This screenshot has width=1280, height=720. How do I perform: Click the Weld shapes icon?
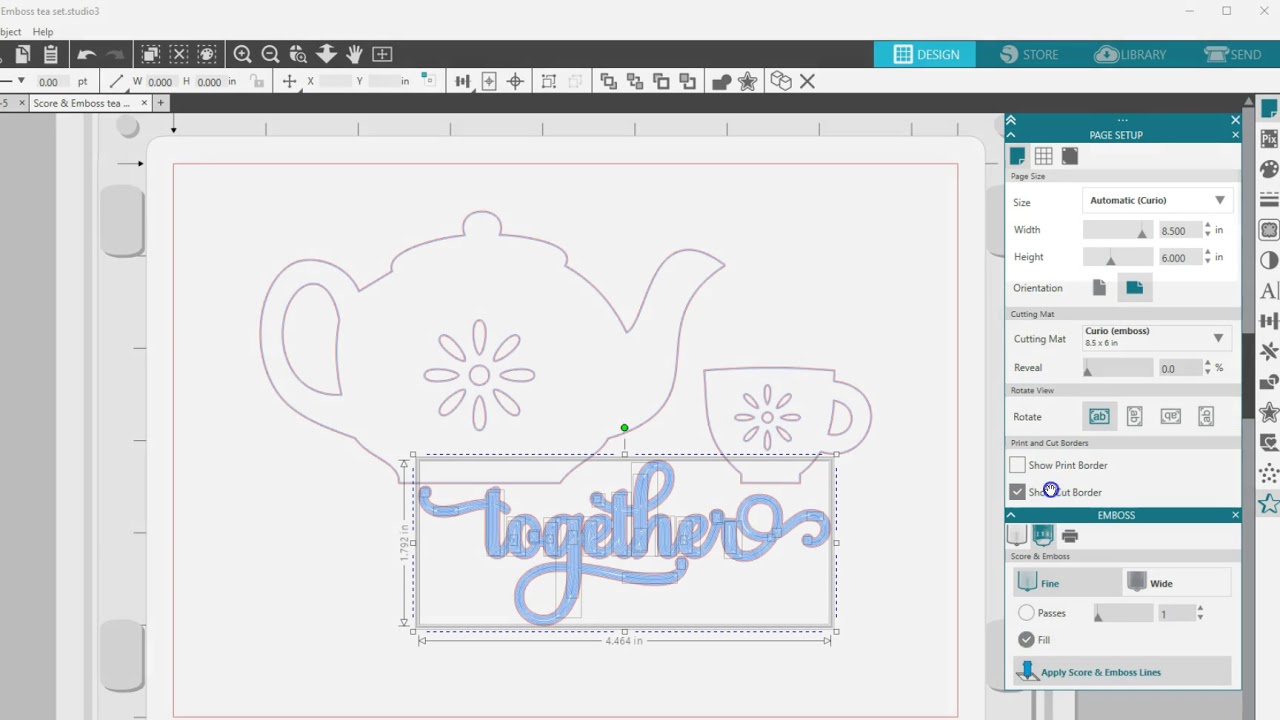721,81
